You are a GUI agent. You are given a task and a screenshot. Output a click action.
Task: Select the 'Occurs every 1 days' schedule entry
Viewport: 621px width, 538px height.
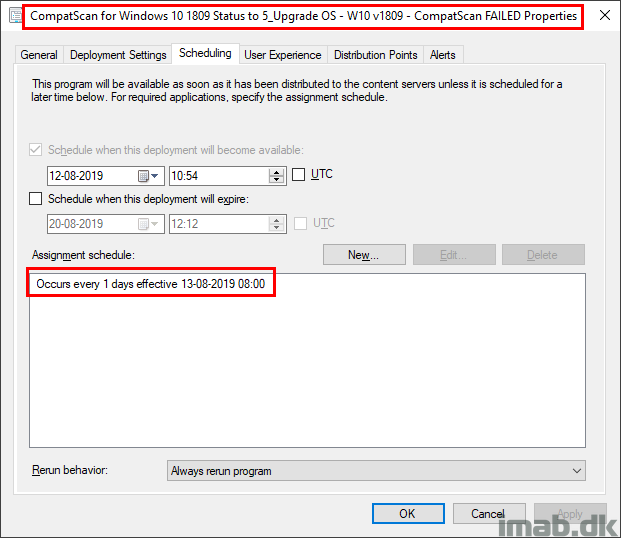[150, 284]
